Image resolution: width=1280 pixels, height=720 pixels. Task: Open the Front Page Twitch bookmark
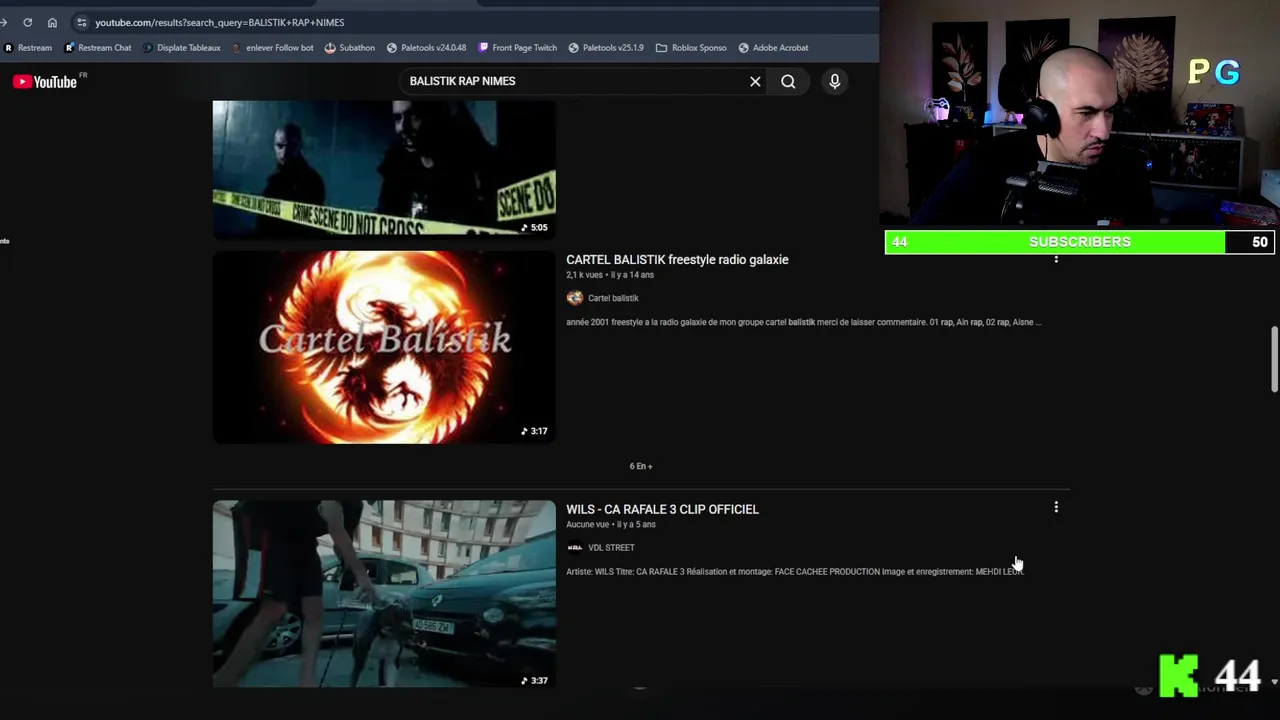518,47
